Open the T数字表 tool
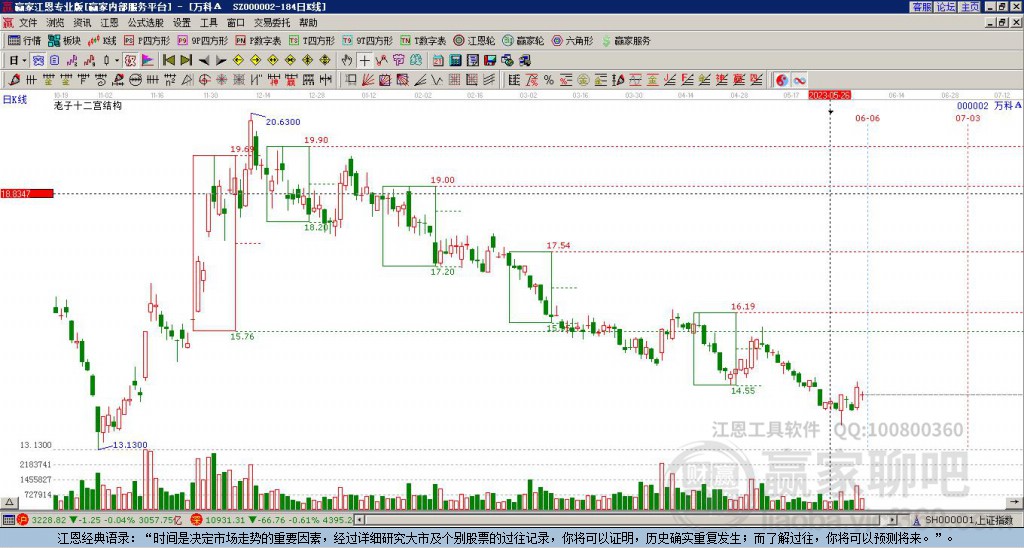 click(x=423, y=40)
